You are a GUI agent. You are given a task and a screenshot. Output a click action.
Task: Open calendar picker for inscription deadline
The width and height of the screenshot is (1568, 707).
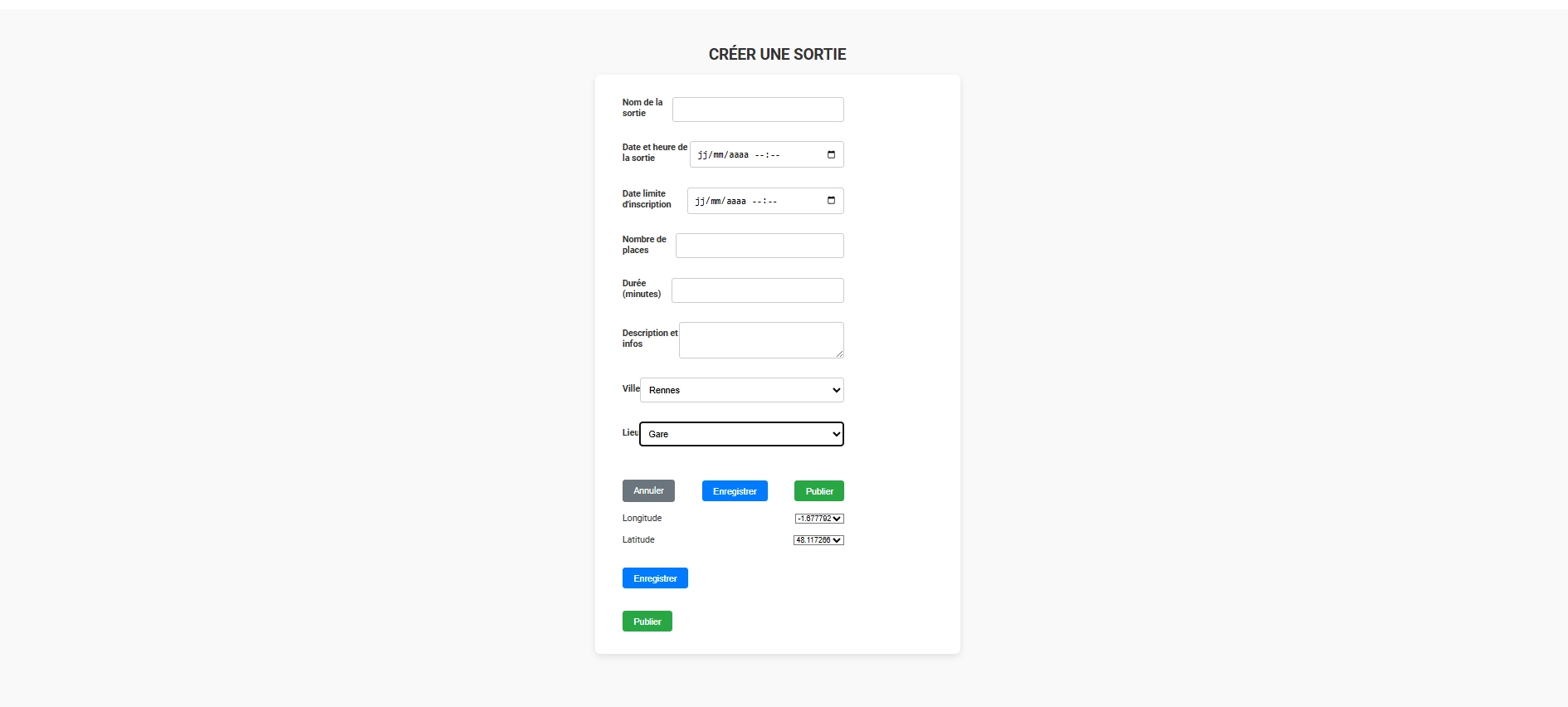[831, 201]
